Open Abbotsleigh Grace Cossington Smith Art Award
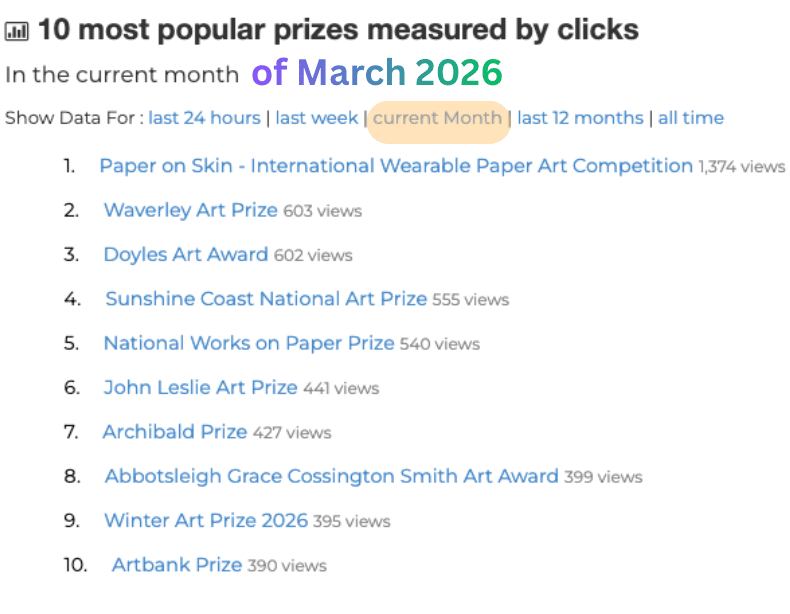 (331, 476)
